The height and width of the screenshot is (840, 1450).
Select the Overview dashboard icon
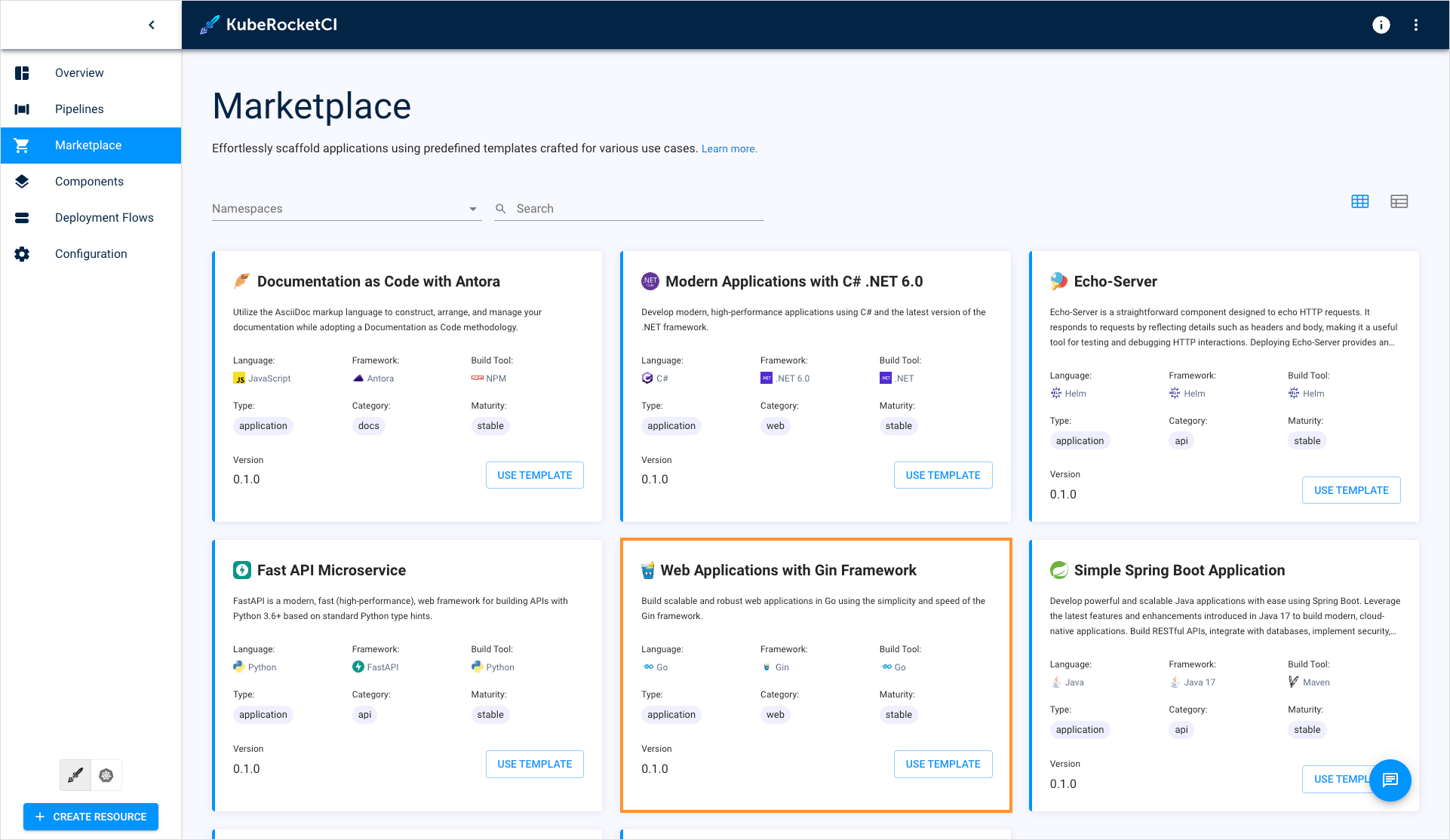21,72
